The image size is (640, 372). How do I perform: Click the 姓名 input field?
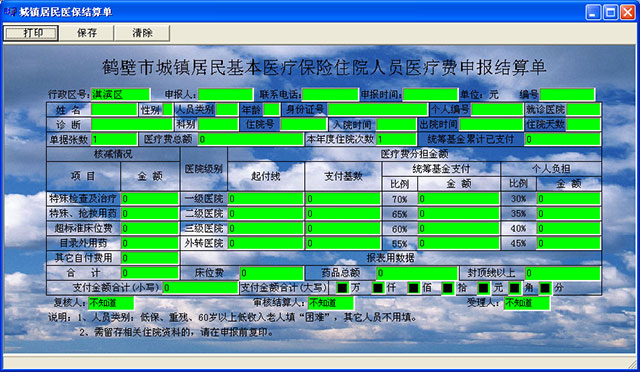coord(114,109)
